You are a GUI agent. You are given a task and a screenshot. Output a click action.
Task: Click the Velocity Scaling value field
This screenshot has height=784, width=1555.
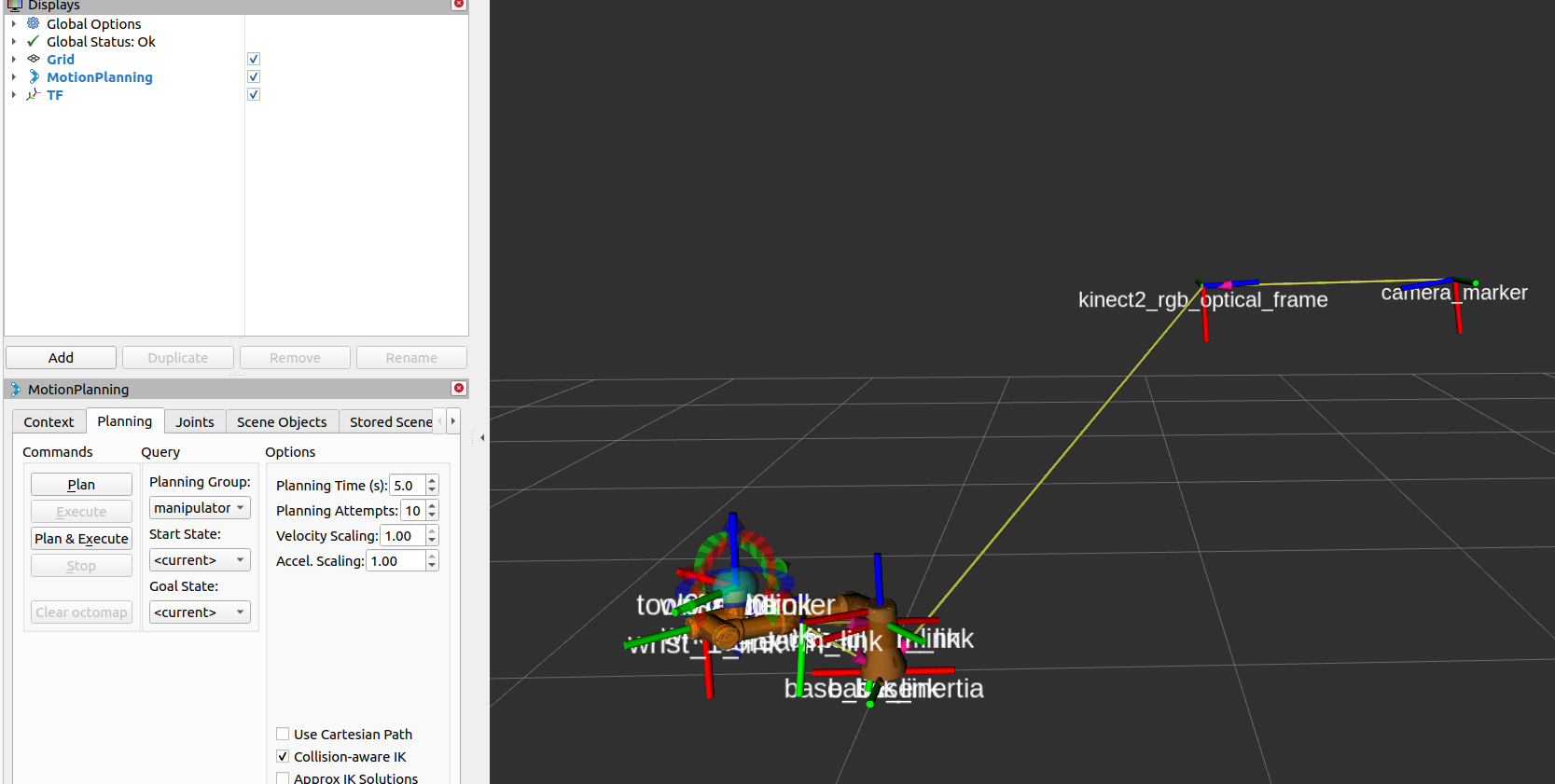pyautogui.click(x=403, y=536)
